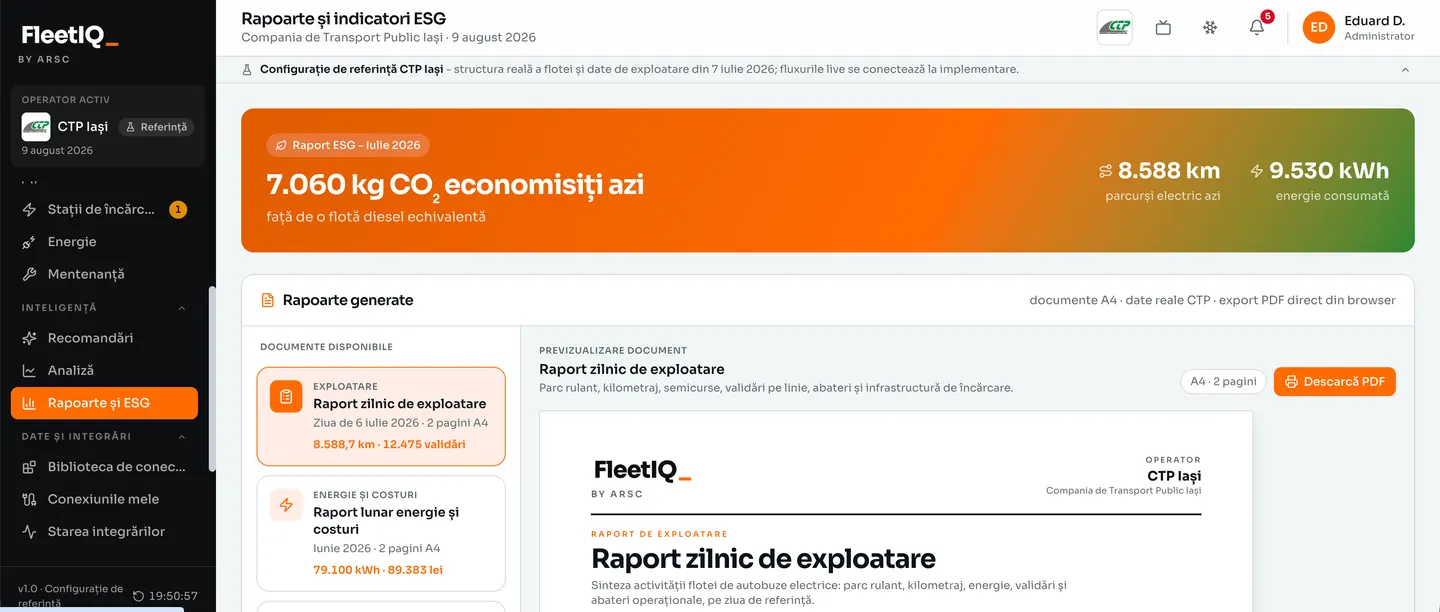Click the flask icon in the reference config banner
1440x612 pixels.
click(x=247, y=70)
